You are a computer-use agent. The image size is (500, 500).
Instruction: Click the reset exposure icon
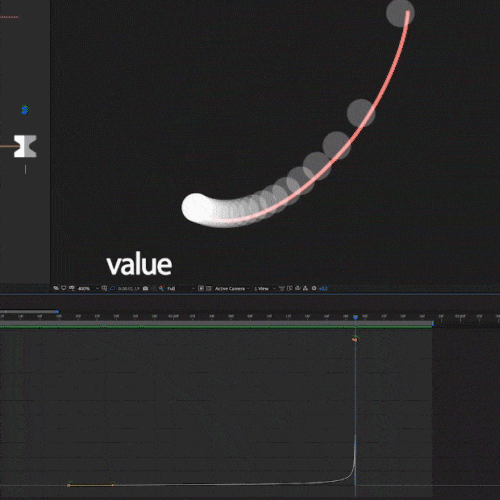point(314,288)
